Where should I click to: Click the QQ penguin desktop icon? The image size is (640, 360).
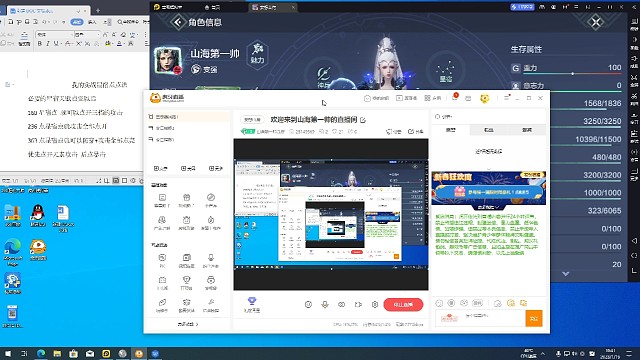tap(38, 216)
